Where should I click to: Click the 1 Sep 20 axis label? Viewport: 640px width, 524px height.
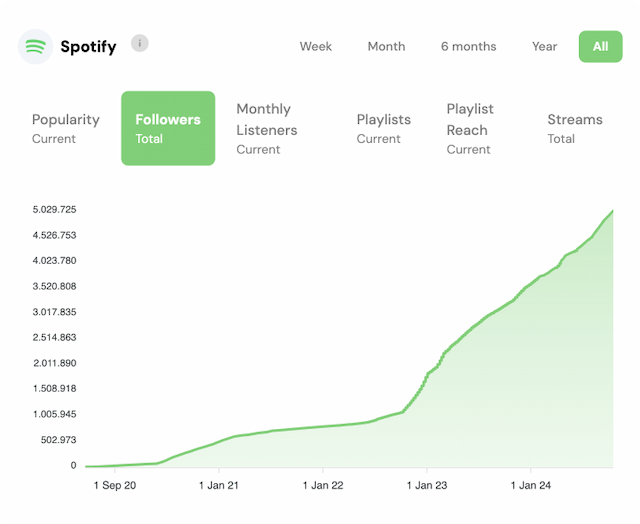click(114, 486)
